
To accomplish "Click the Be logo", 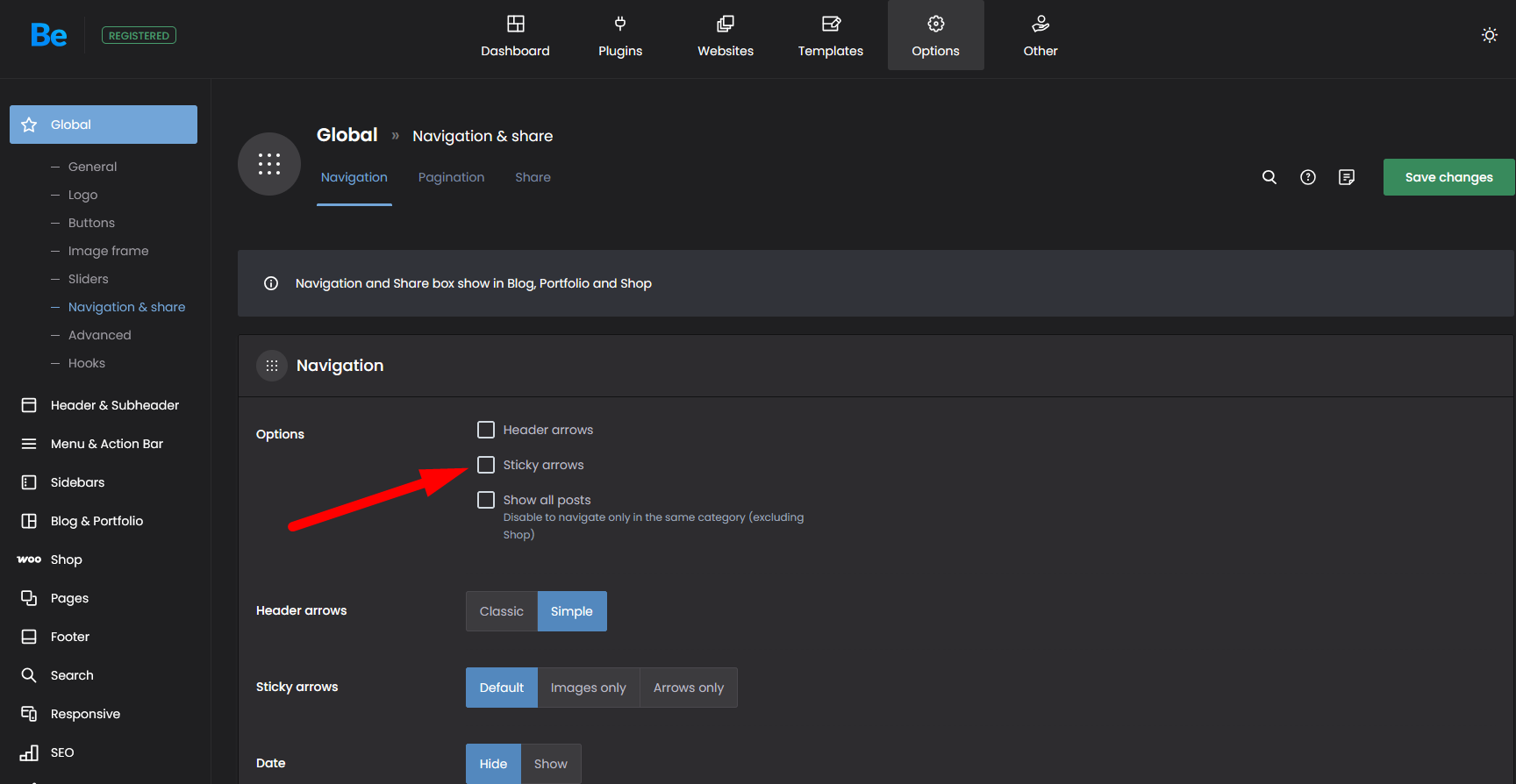I will [48, 35].
